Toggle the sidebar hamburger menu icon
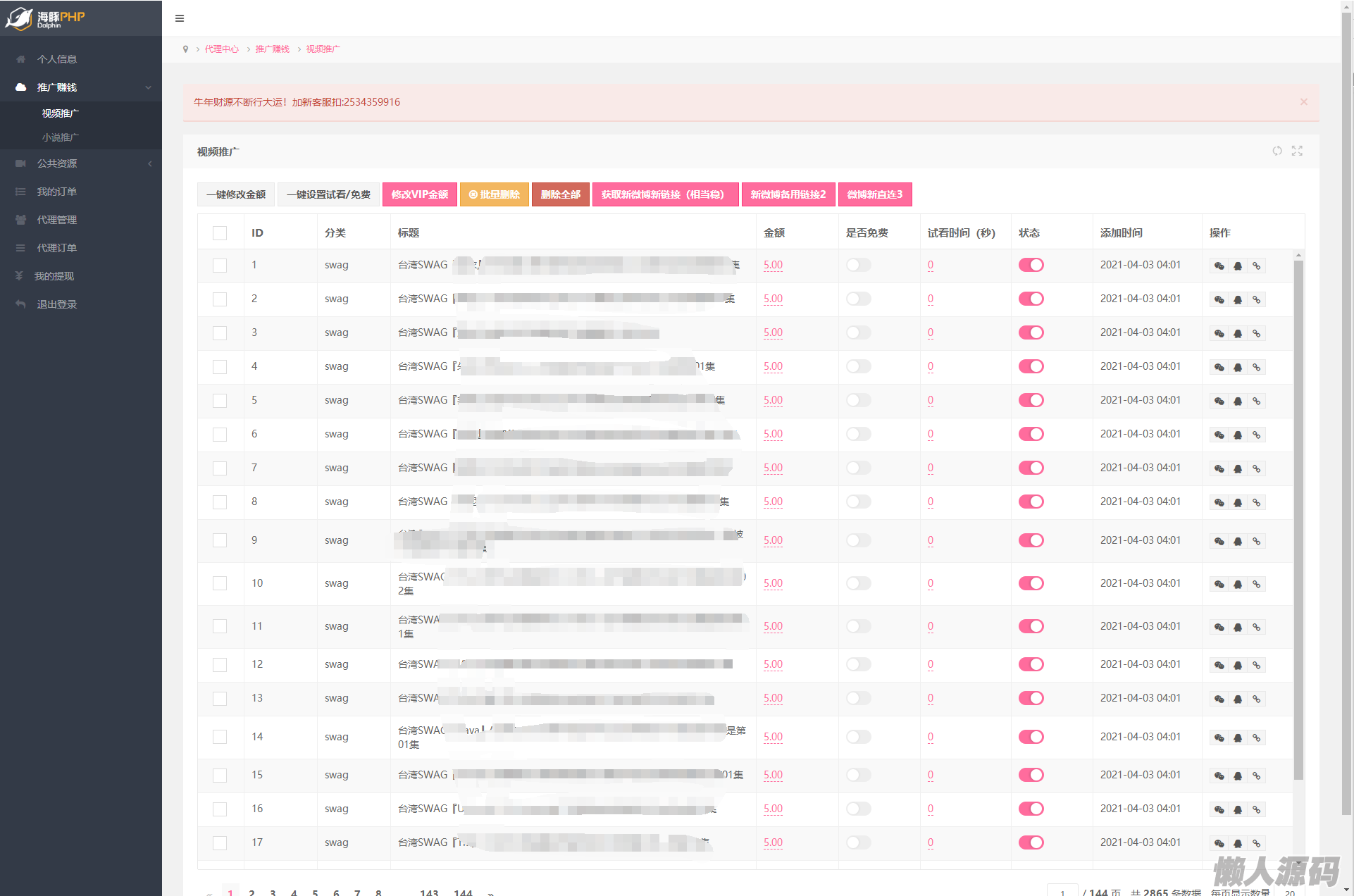Image resolution: width=1354 pixels, height=896 pixels. pyautogui.click(x=180, y=18)
